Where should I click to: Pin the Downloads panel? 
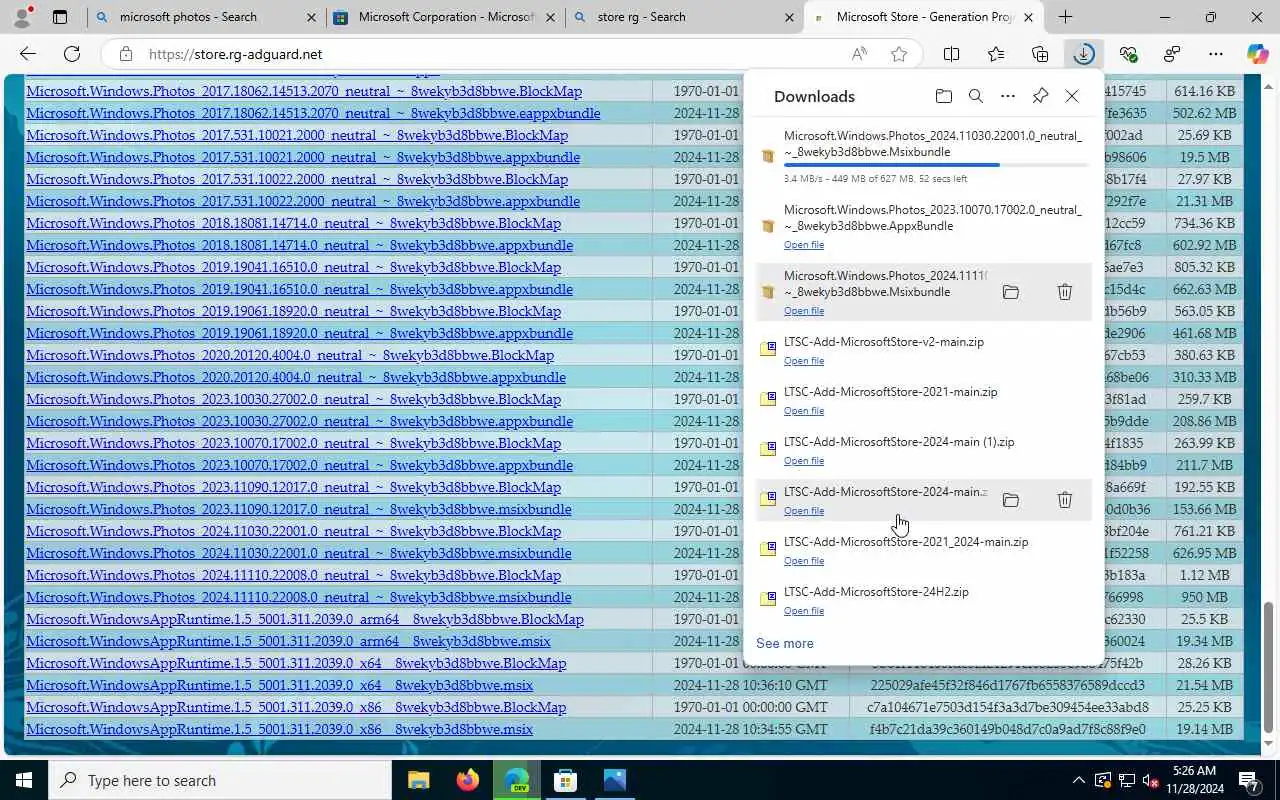point(1040,96)
